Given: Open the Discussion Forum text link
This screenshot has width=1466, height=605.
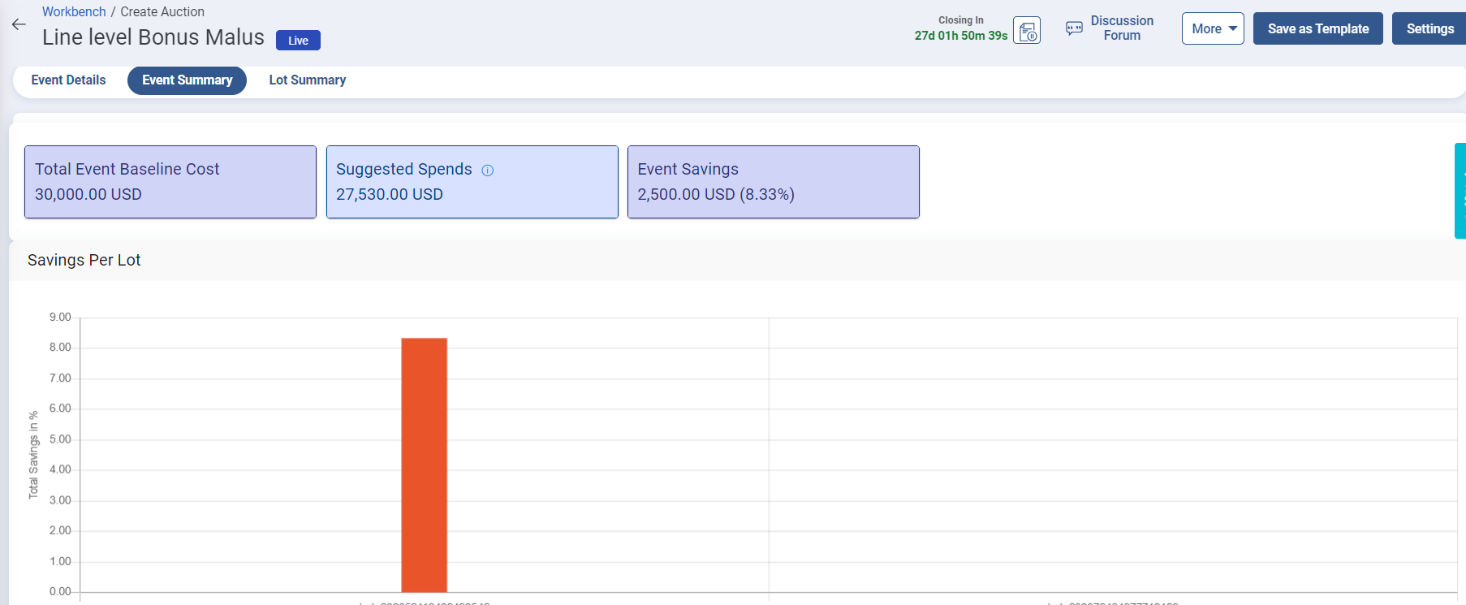Looking at the screenshot, I should (x=1121, y=28).
